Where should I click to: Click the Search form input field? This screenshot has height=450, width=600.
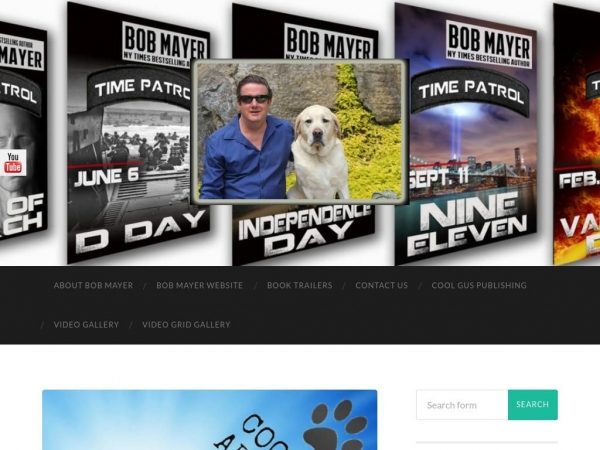coord(462,405)
